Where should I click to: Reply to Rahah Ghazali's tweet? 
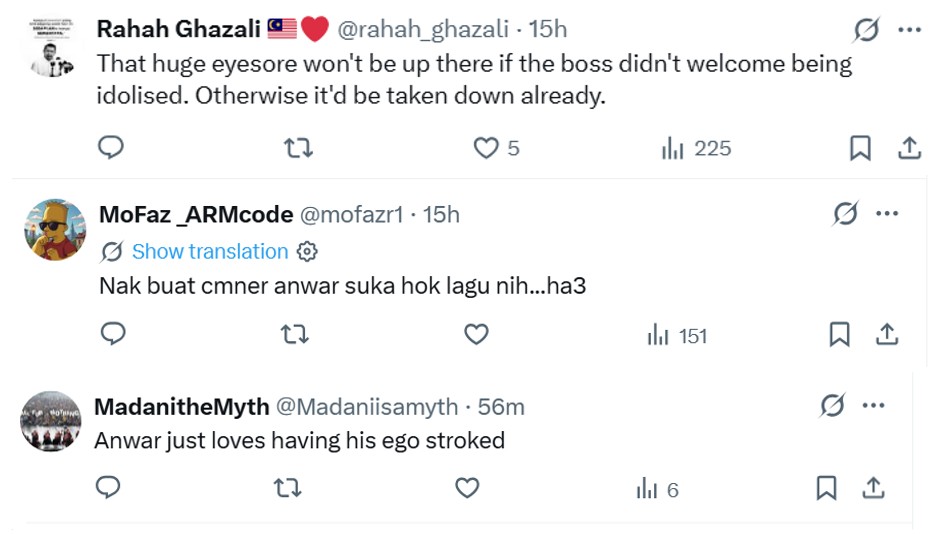(x=111, y=148)
